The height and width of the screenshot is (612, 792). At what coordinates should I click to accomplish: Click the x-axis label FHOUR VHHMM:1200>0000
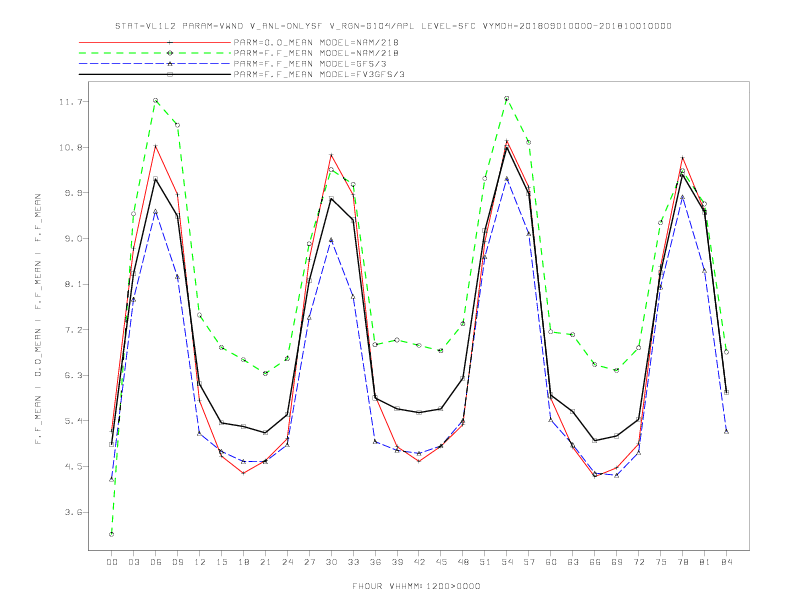(416, 586)
